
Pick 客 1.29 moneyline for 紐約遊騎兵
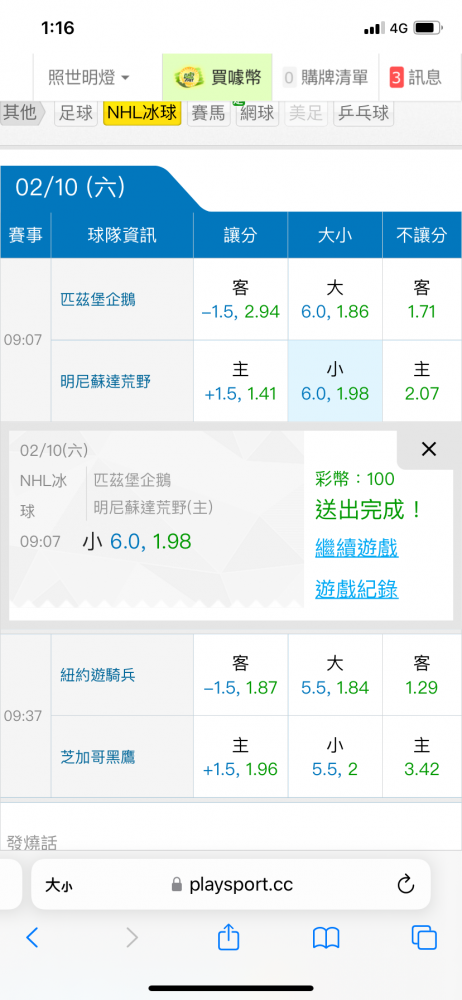tap(422, 675)
